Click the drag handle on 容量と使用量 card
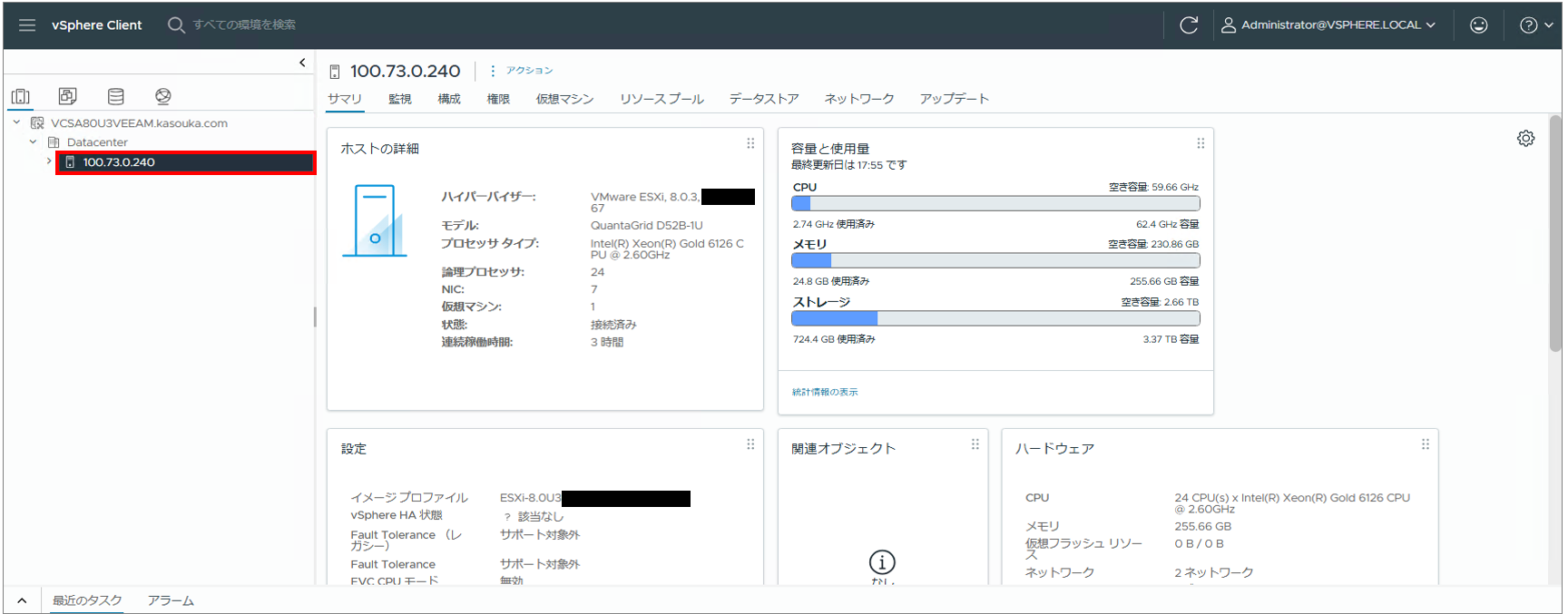1568x614 pixels. pyautogui.click(x=1200, y=143)
